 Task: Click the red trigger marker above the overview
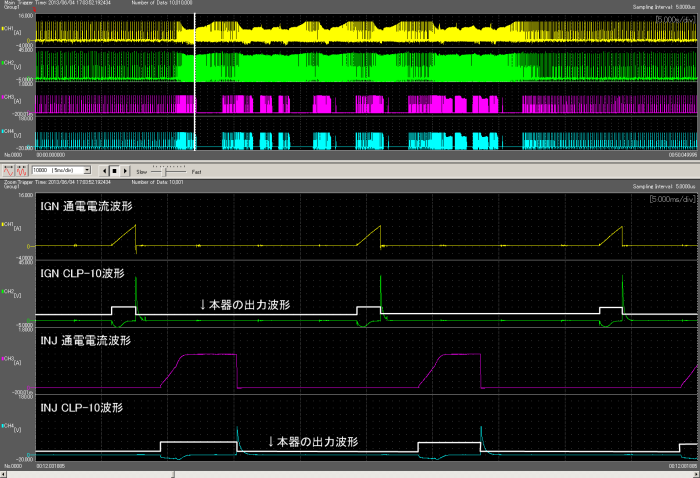tap(34, 9)
